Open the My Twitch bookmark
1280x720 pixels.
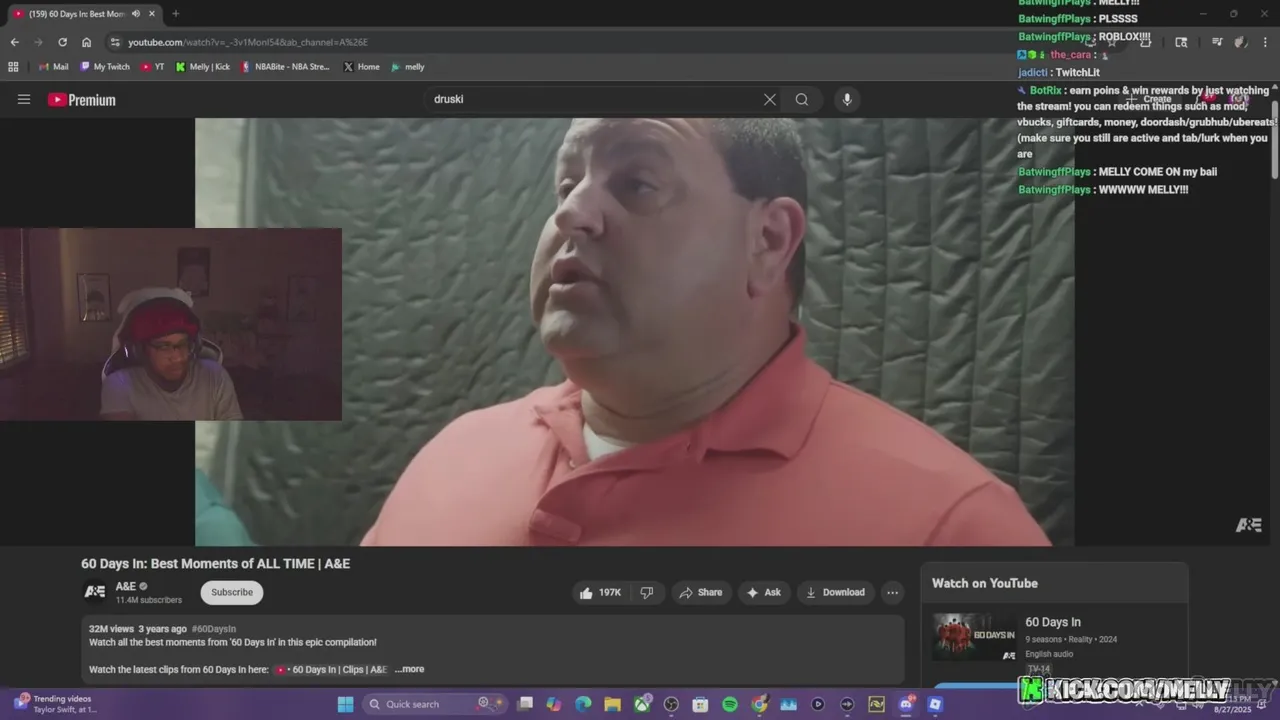click(105, 67)
